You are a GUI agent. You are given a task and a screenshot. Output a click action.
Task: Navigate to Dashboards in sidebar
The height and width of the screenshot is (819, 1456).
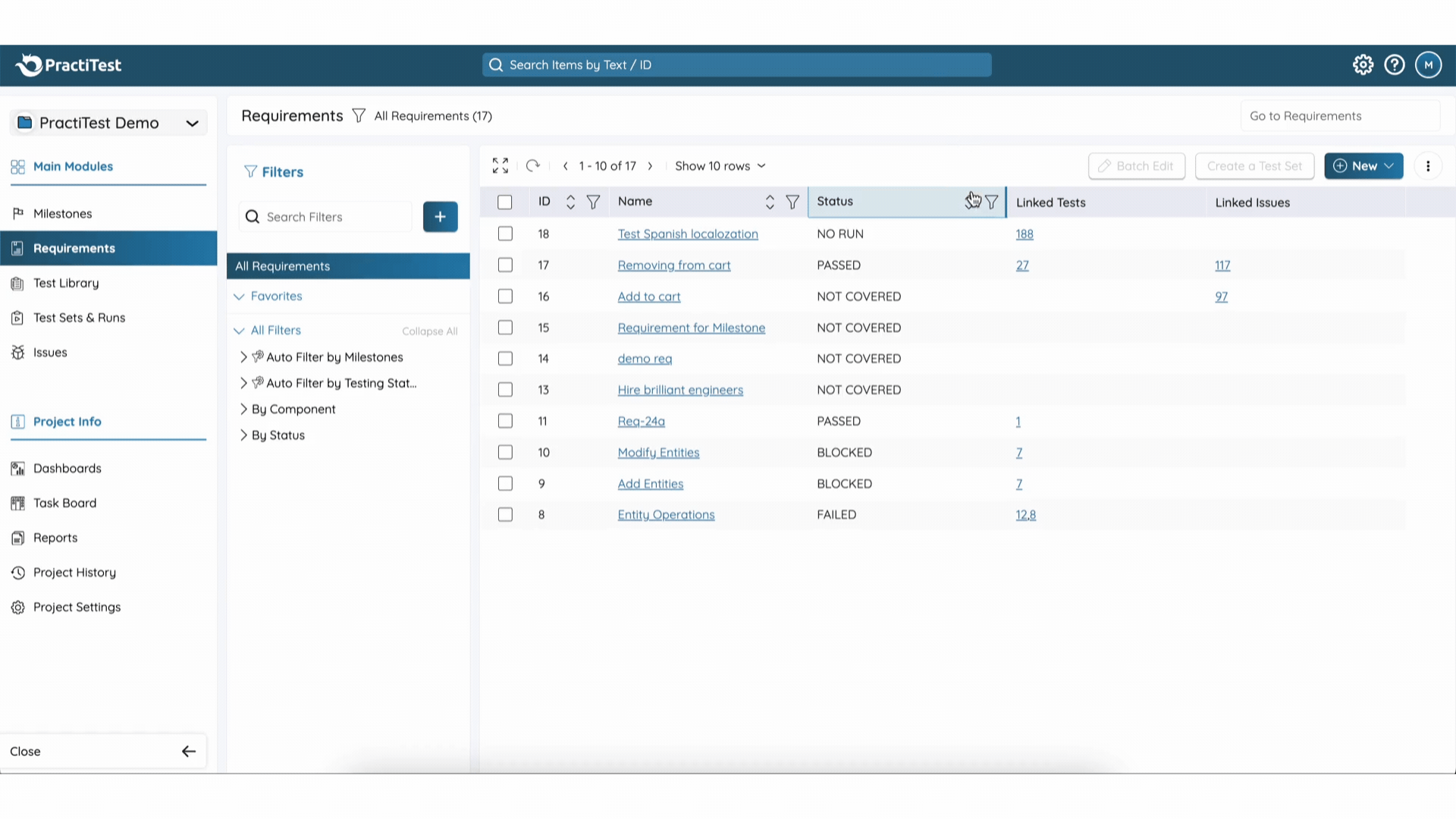click(x=67, y=469)
